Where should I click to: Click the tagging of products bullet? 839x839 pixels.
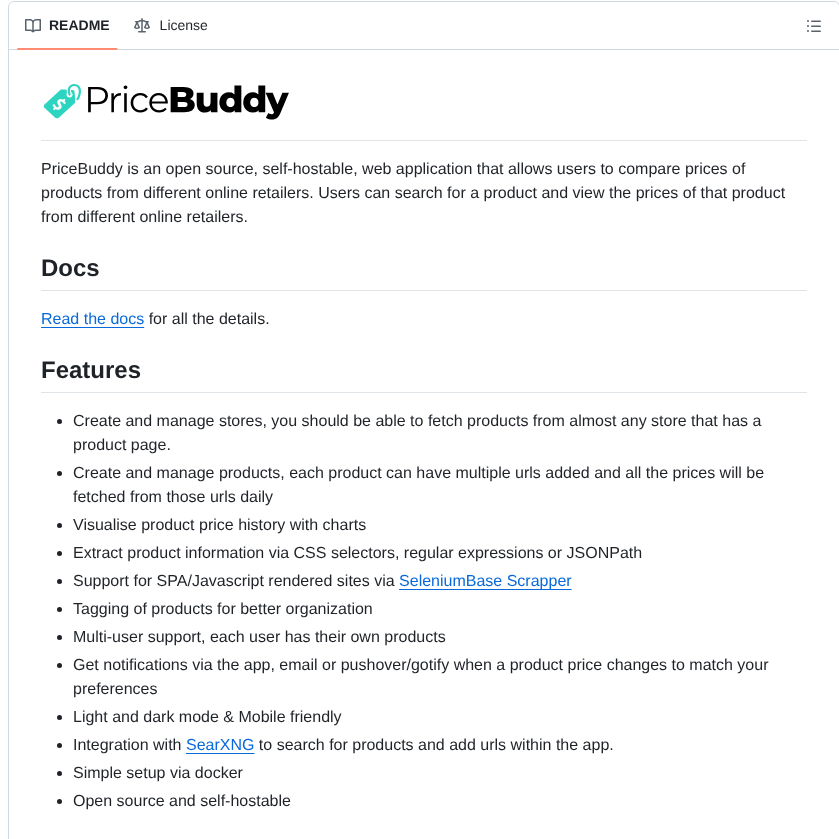coord(222,608)
